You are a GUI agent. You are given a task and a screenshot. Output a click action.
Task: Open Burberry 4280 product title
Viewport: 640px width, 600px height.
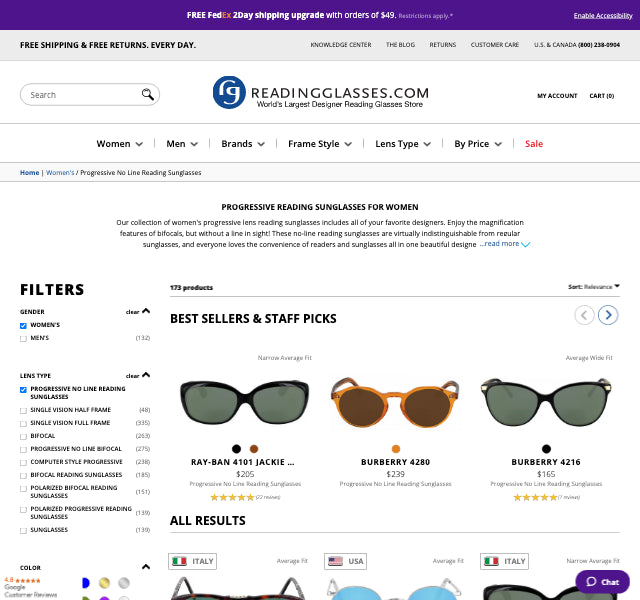click(396, 462)
